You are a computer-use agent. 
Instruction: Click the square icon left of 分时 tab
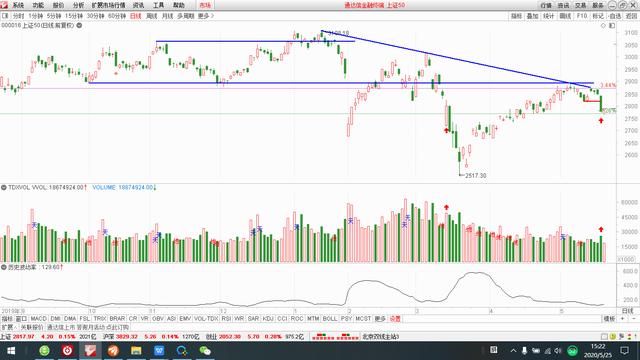(x=5, y=16)
